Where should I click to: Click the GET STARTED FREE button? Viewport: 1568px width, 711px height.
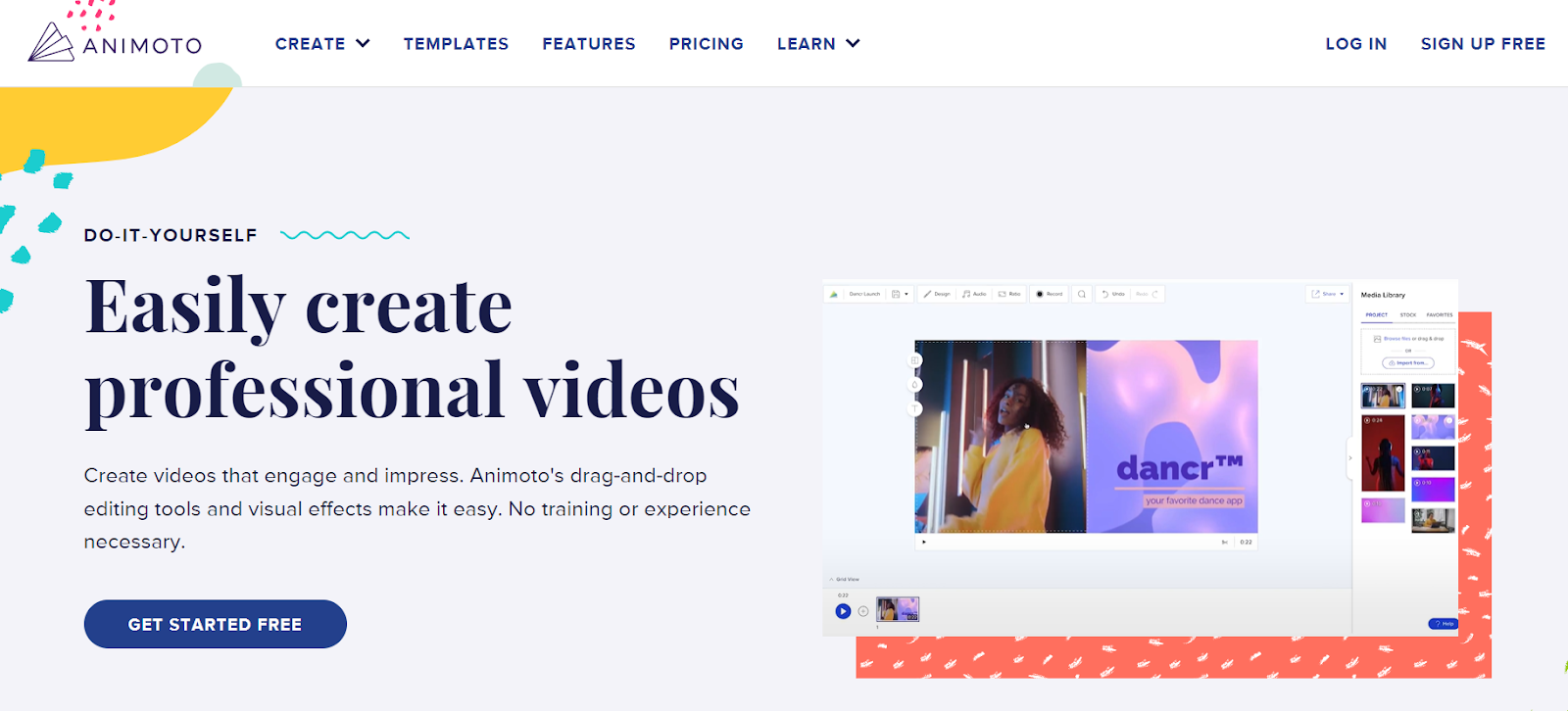pos(216,624)
